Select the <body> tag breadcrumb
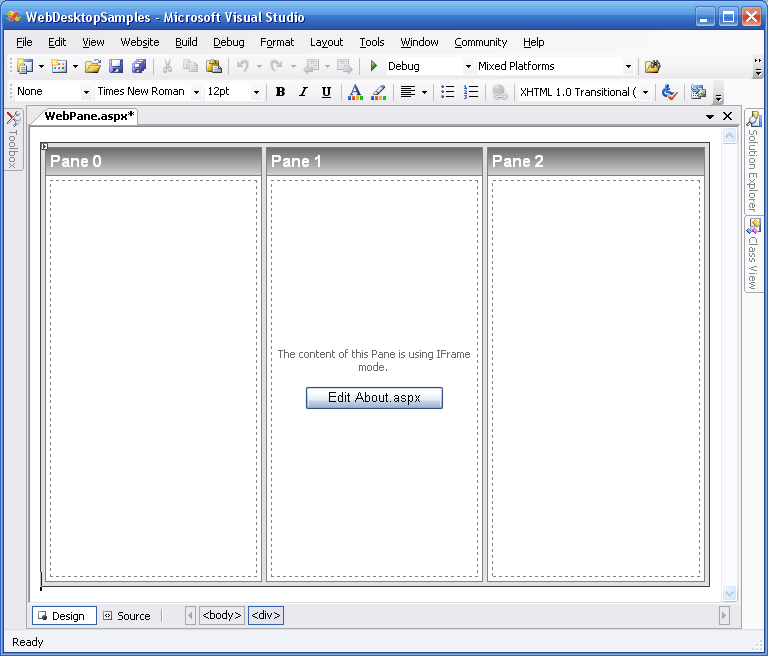 [x=221, y=615]
